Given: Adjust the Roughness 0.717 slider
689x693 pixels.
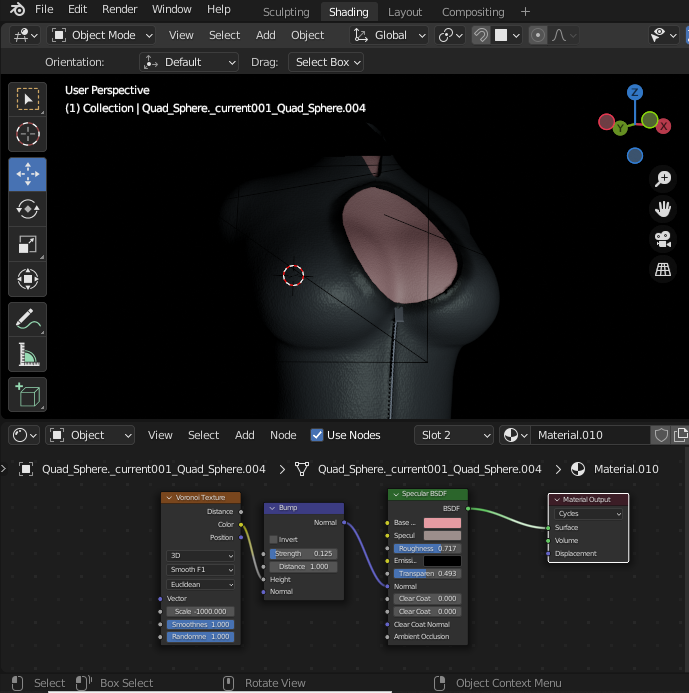Looking at the screenshot, I should (x=427, y=548).
